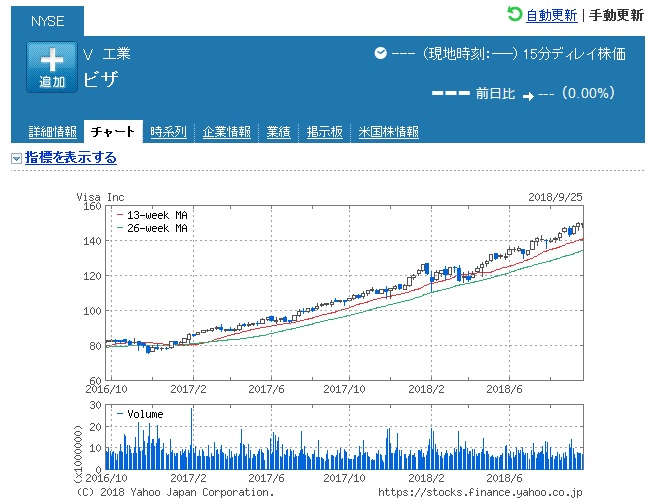Click the Visa Inc chart title

pos(100,197)
